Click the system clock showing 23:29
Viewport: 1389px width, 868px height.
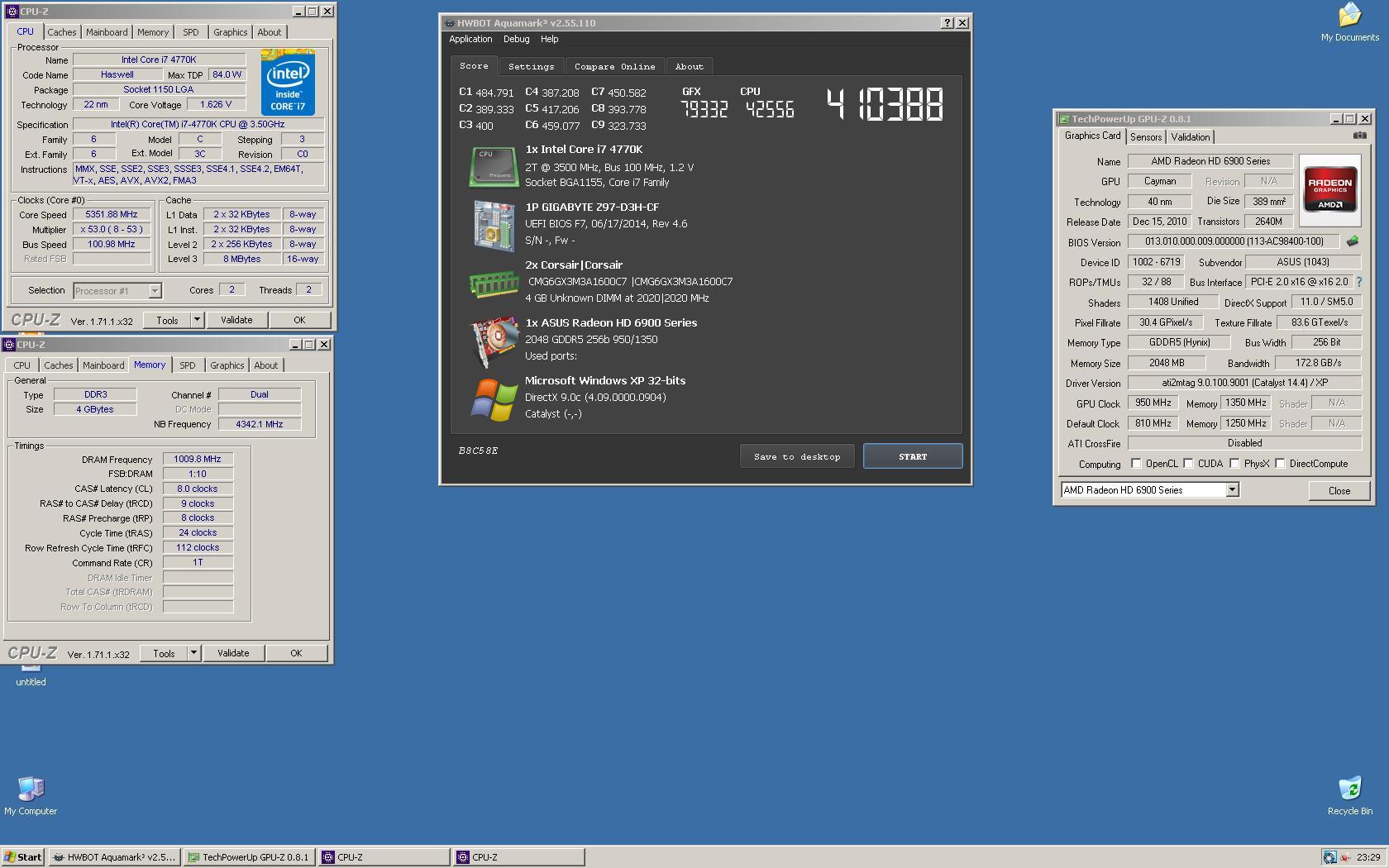point(1368,857)
